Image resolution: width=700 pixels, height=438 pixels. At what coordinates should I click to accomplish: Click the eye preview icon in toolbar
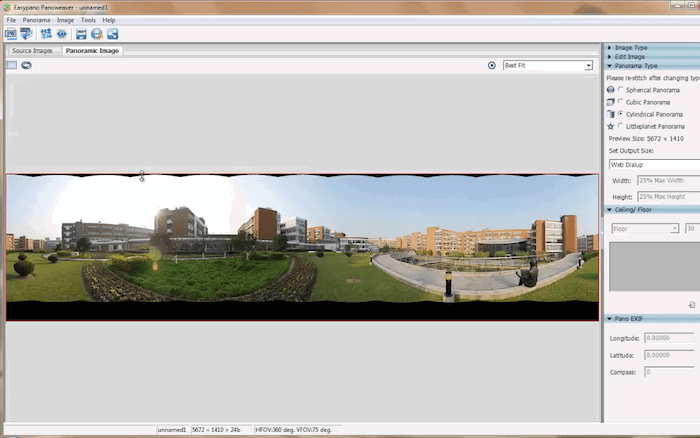click(x=61, y=33)
